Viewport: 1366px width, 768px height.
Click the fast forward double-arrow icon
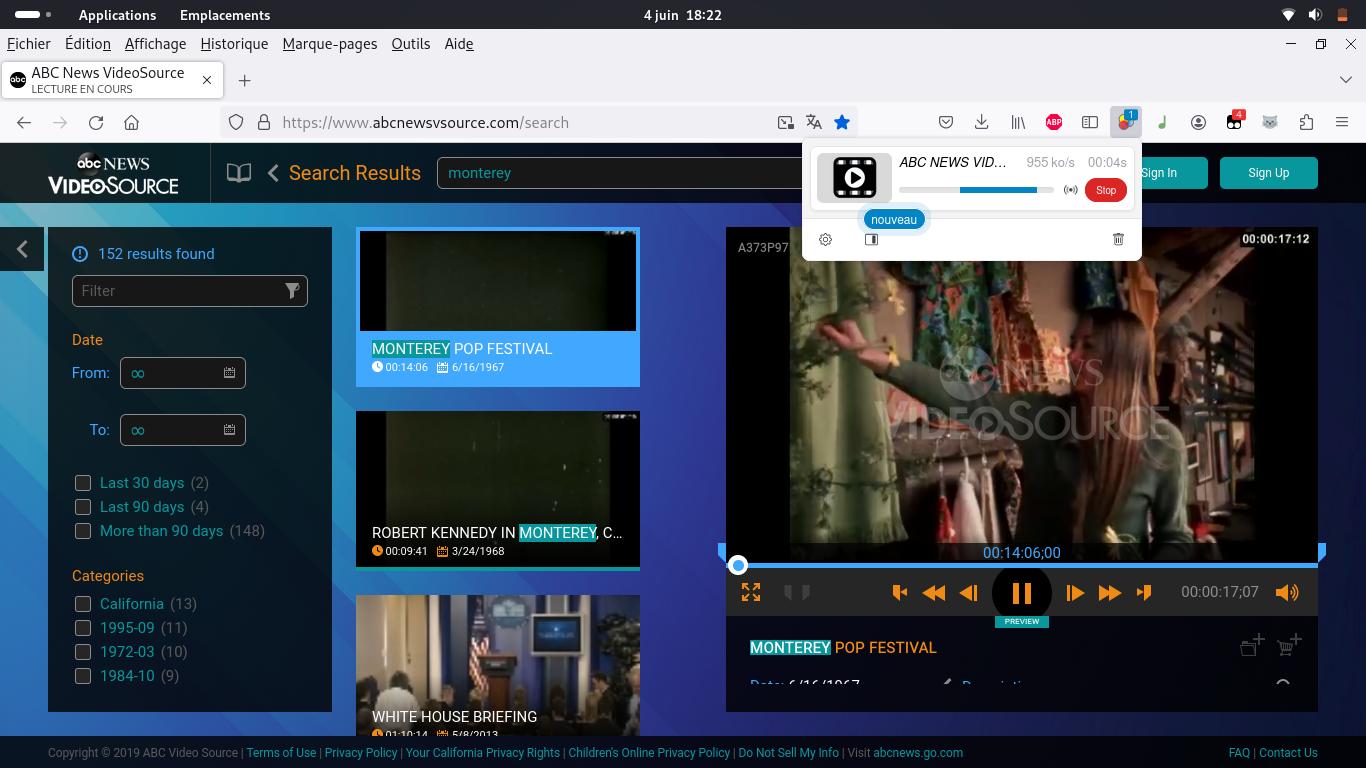tap(1109, 593)
